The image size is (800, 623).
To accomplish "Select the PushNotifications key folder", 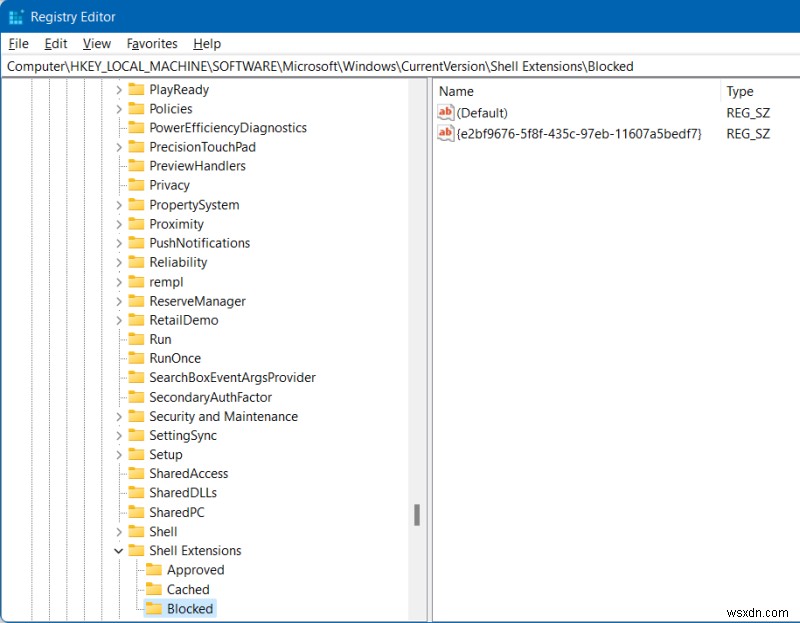I will point(199,243).
